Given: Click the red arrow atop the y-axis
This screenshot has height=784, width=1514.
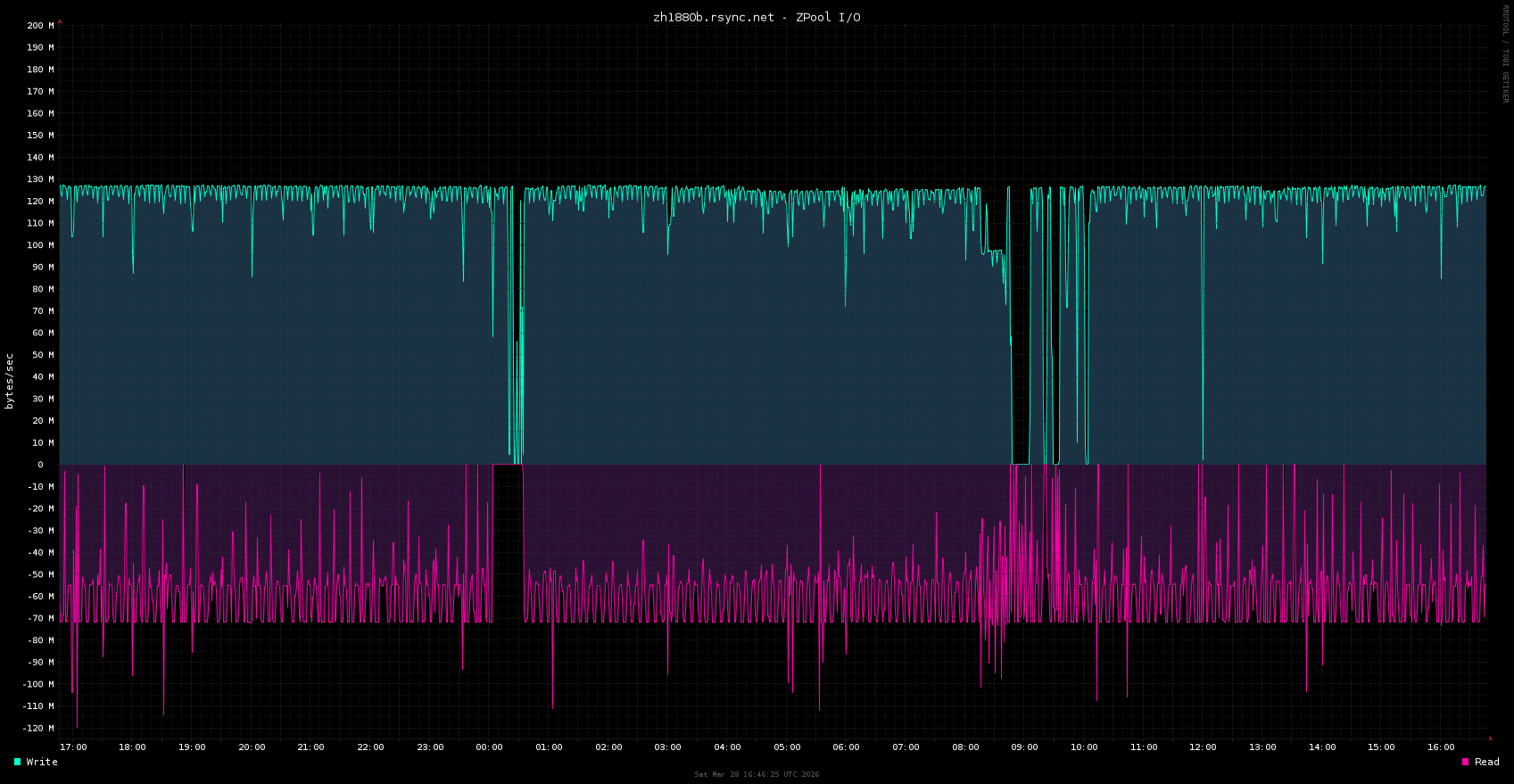Looking at the screenshot, I should 60,21.
